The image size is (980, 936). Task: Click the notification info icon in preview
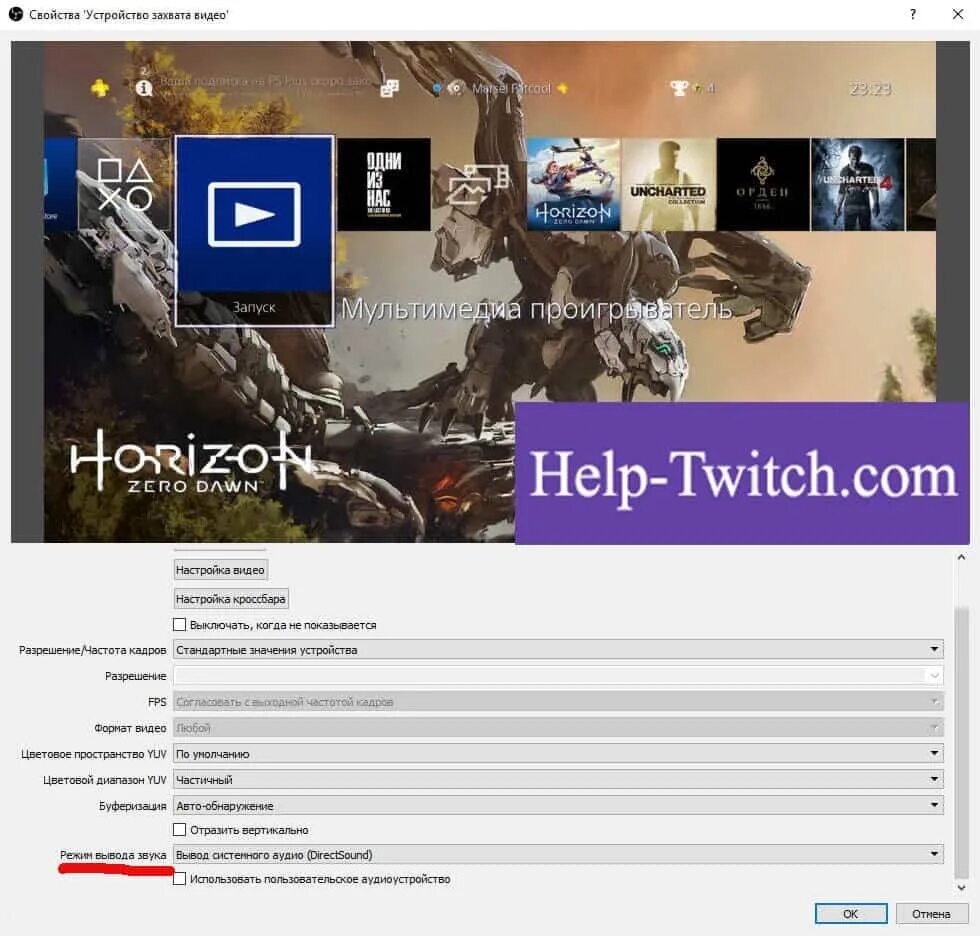(144, 87)
